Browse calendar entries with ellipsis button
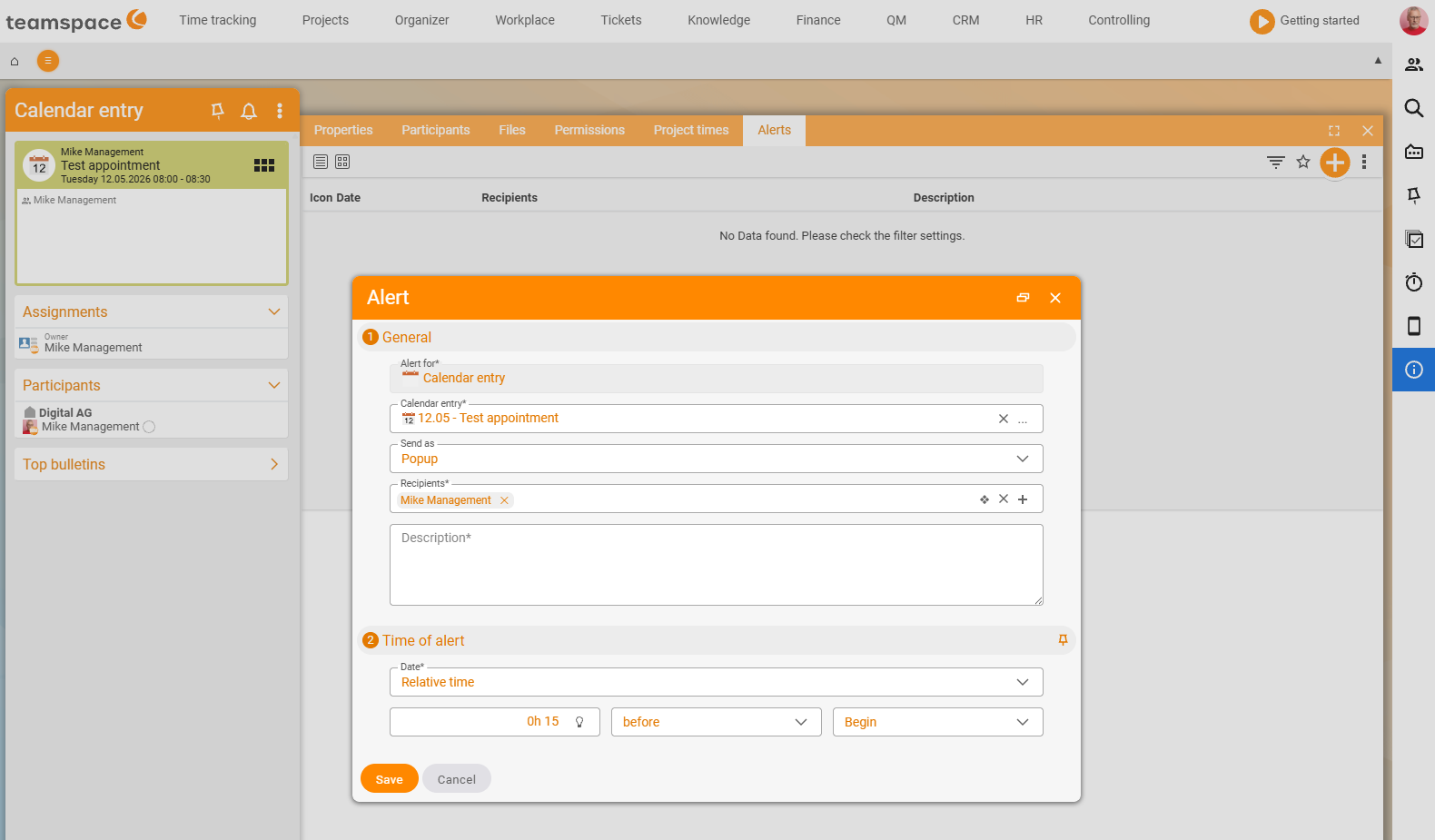This screenshot has width=1435, height=840. pos(1023,420)
